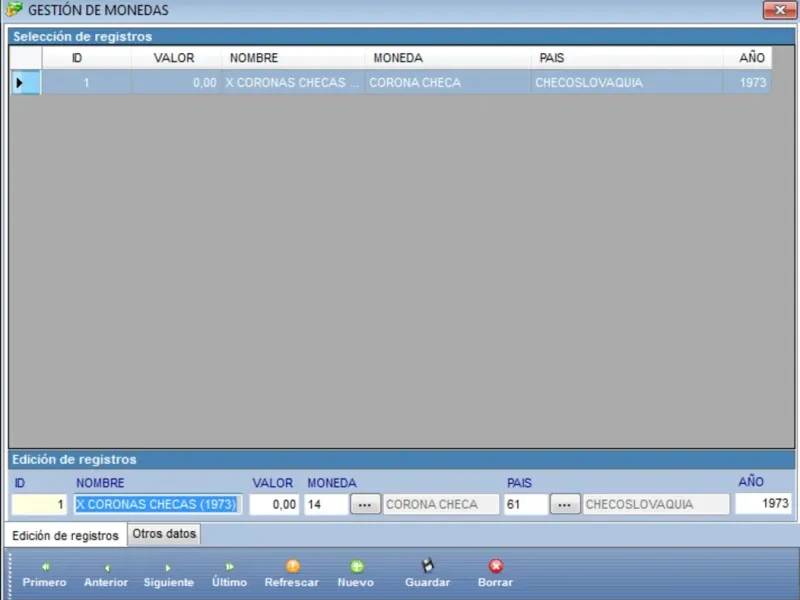The image size is (800, 600).
Task: Select the row indicator arrow of record 1
Action: tap(26, 82)
